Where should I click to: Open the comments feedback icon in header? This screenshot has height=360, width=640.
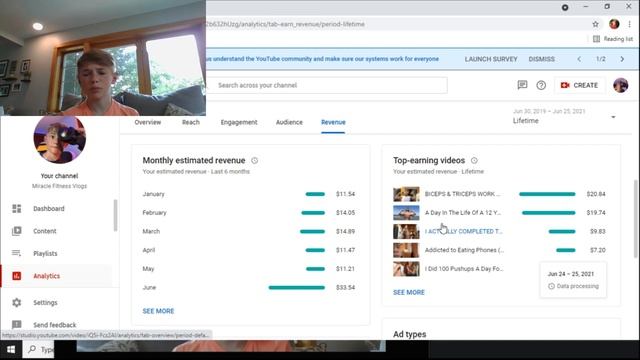tap(522, 85)
